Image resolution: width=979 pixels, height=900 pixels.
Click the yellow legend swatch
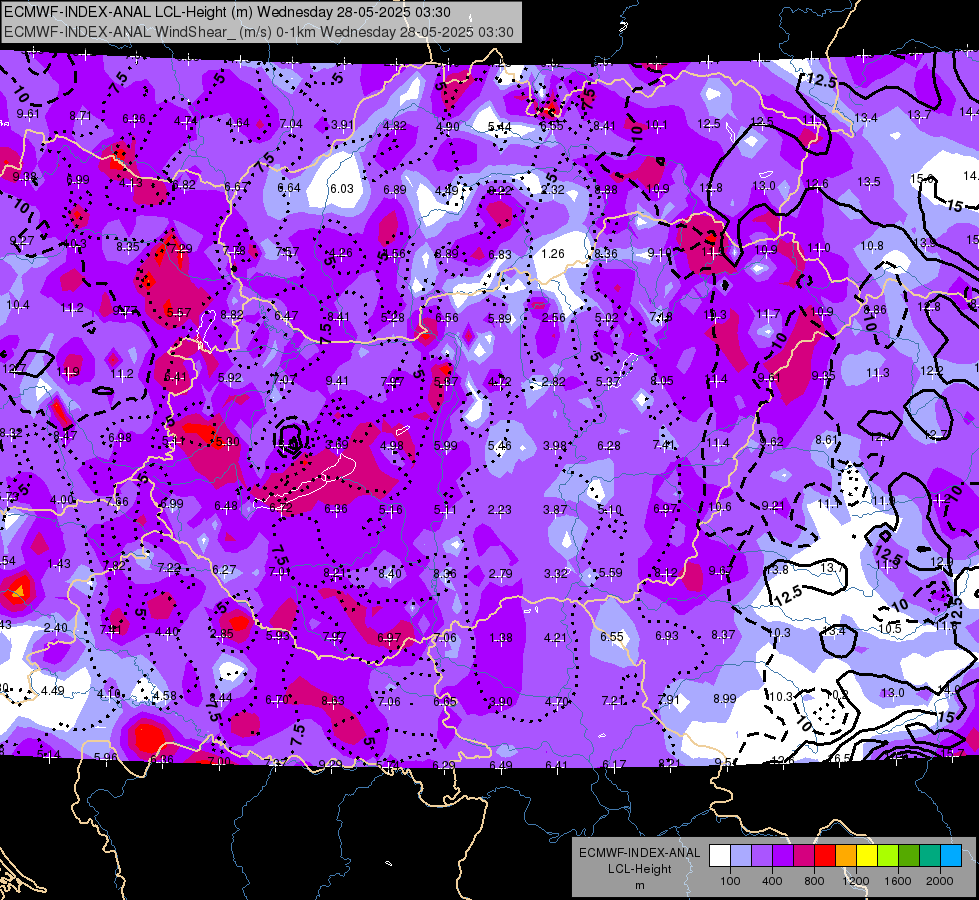[x=867, y=856]
